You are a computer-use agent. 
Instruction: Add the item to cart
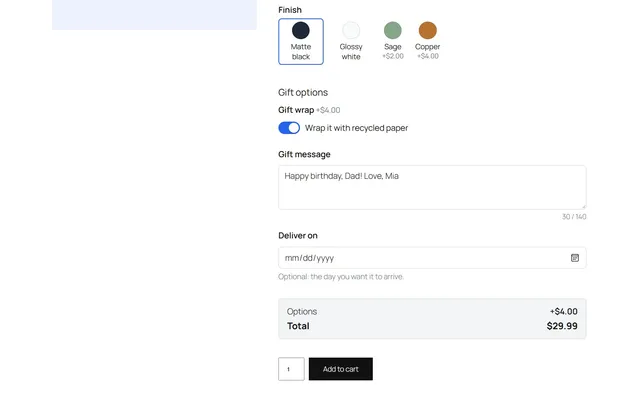click(x=341, y=369)
